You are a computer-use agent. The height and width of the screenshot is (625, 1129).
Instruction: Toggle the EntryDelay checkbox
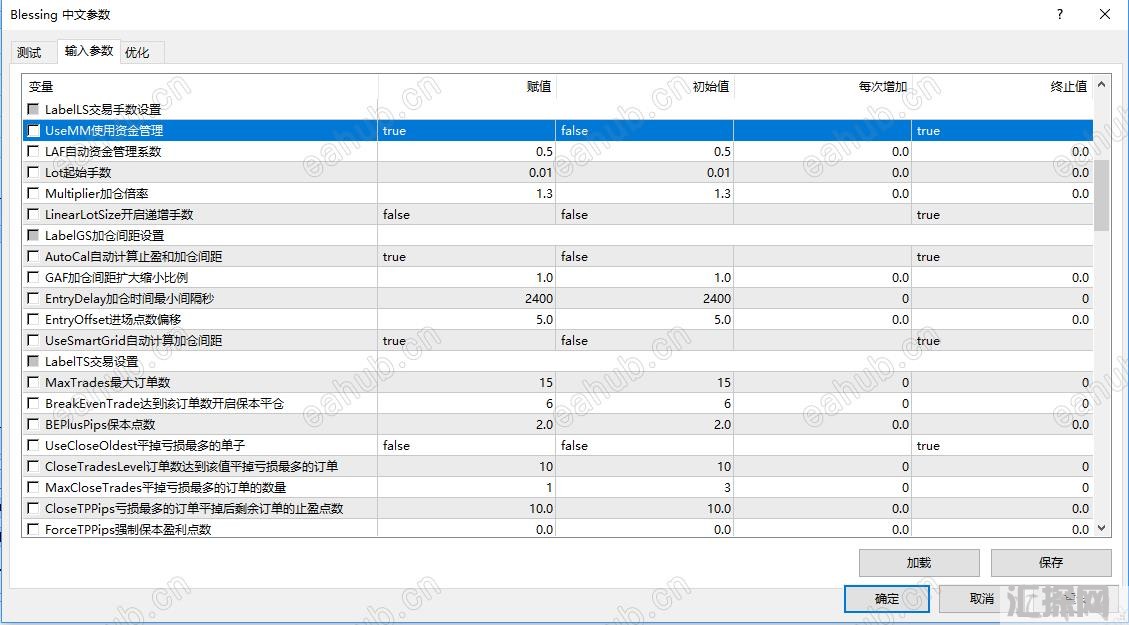tap(34, 299)
